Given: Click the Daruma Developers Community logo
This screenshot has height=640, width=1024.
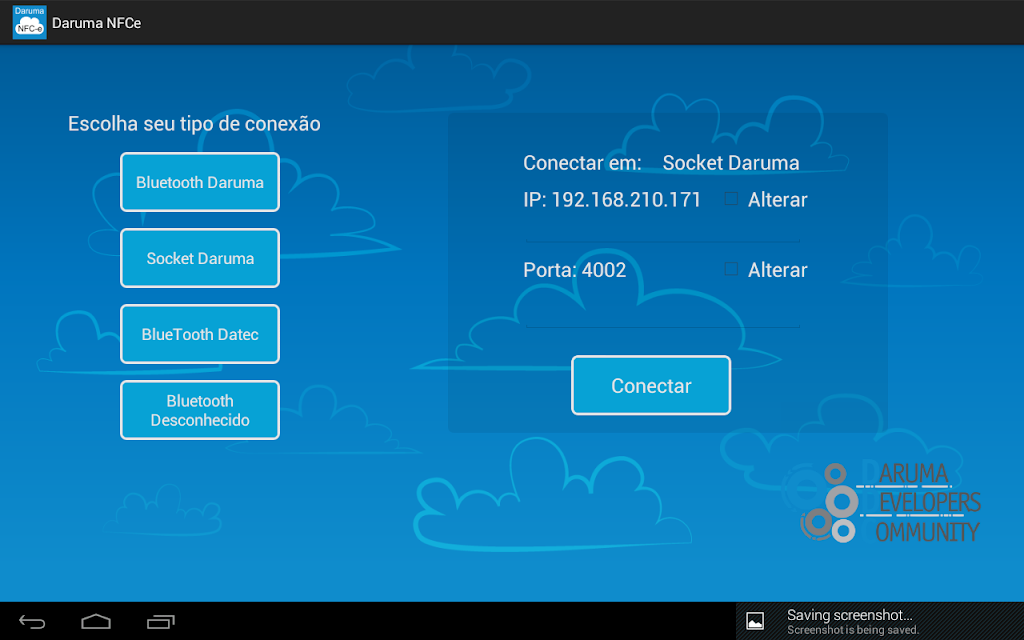Looking at the screenshot, I should pyautogui.click(x=882, y=502).
